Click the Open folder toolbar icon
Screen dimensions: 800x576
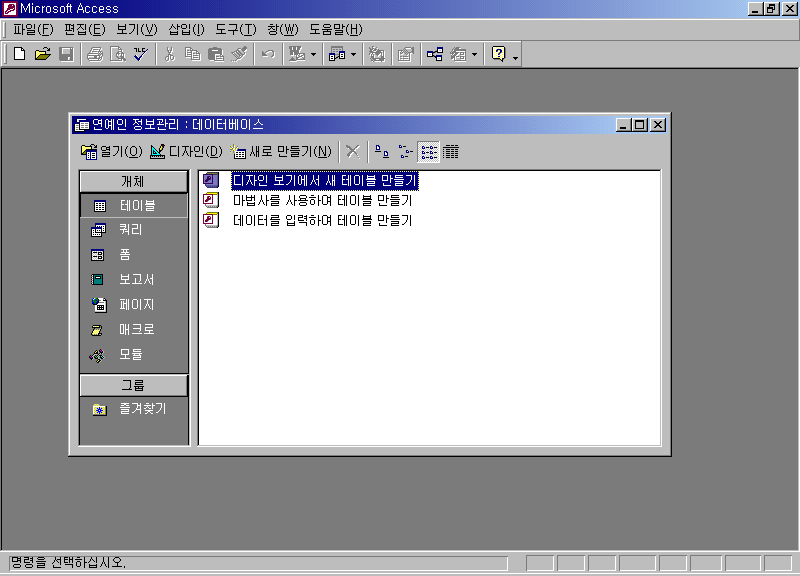(x=43, y=54)
